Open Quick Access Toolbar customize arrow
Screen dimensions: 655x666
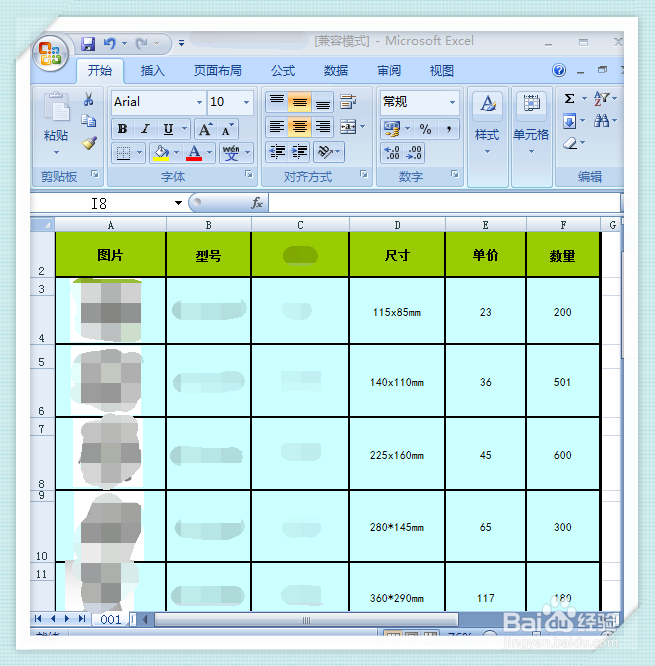(181, 43)
